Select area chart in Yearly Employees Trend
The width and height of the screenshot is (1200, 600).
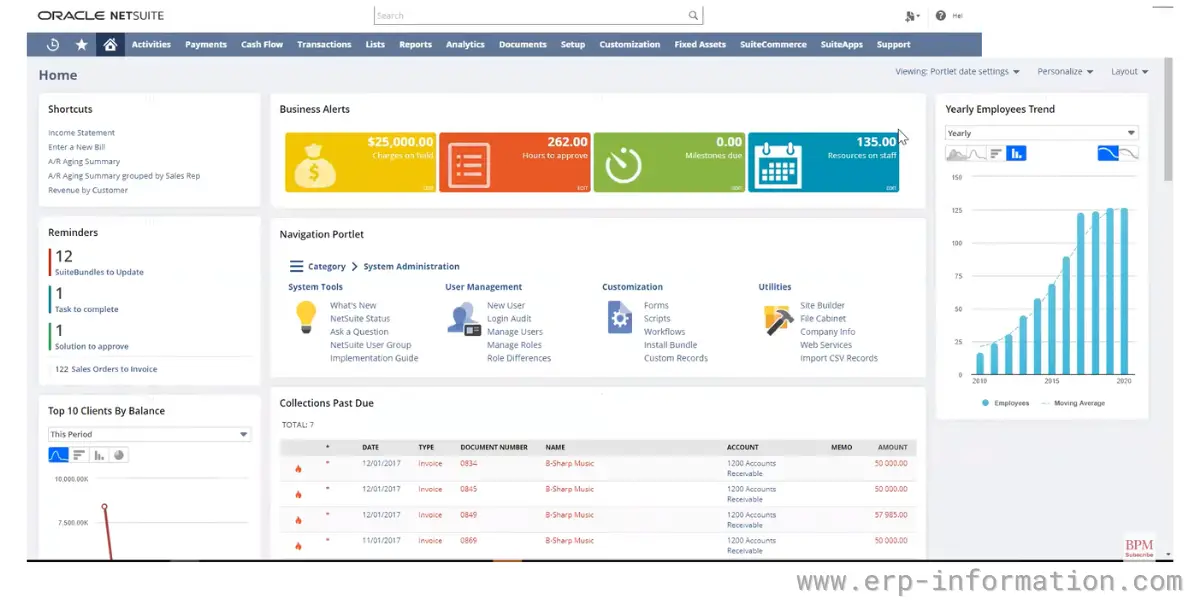[956, 153]
